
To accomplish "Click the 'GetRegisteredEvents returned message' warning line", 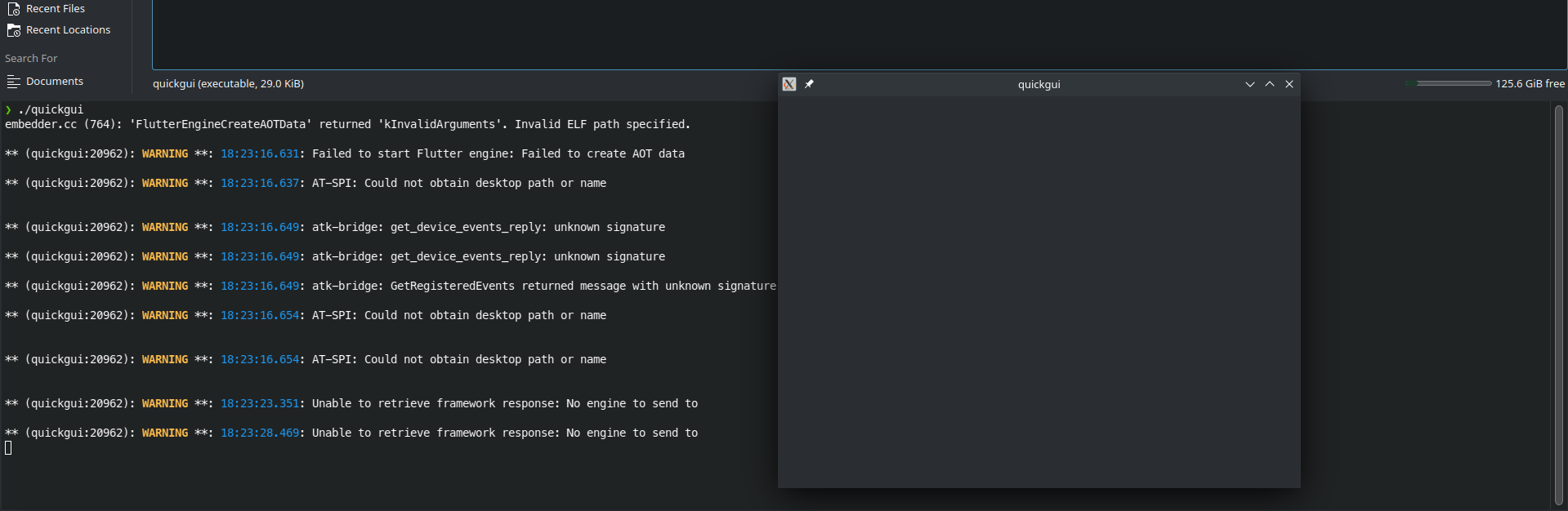I will pyautogui.click(x=391, y=286).
